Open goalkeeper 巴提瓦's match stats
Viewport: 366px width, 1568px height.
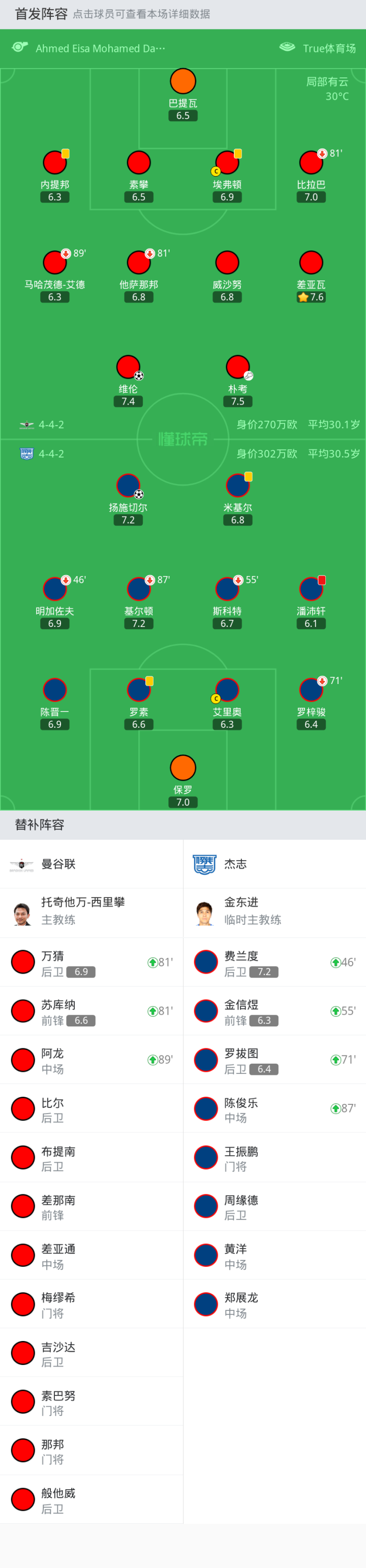[183, 81]
